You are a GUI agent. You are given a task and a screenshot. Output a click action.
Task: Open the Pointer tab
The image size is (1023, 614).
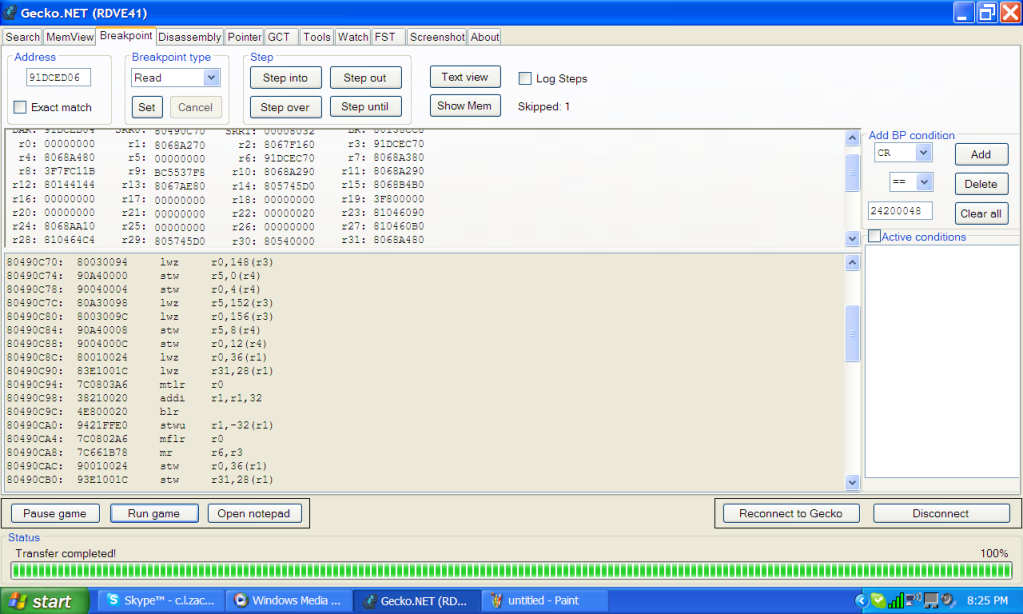(x=245, y=37)
